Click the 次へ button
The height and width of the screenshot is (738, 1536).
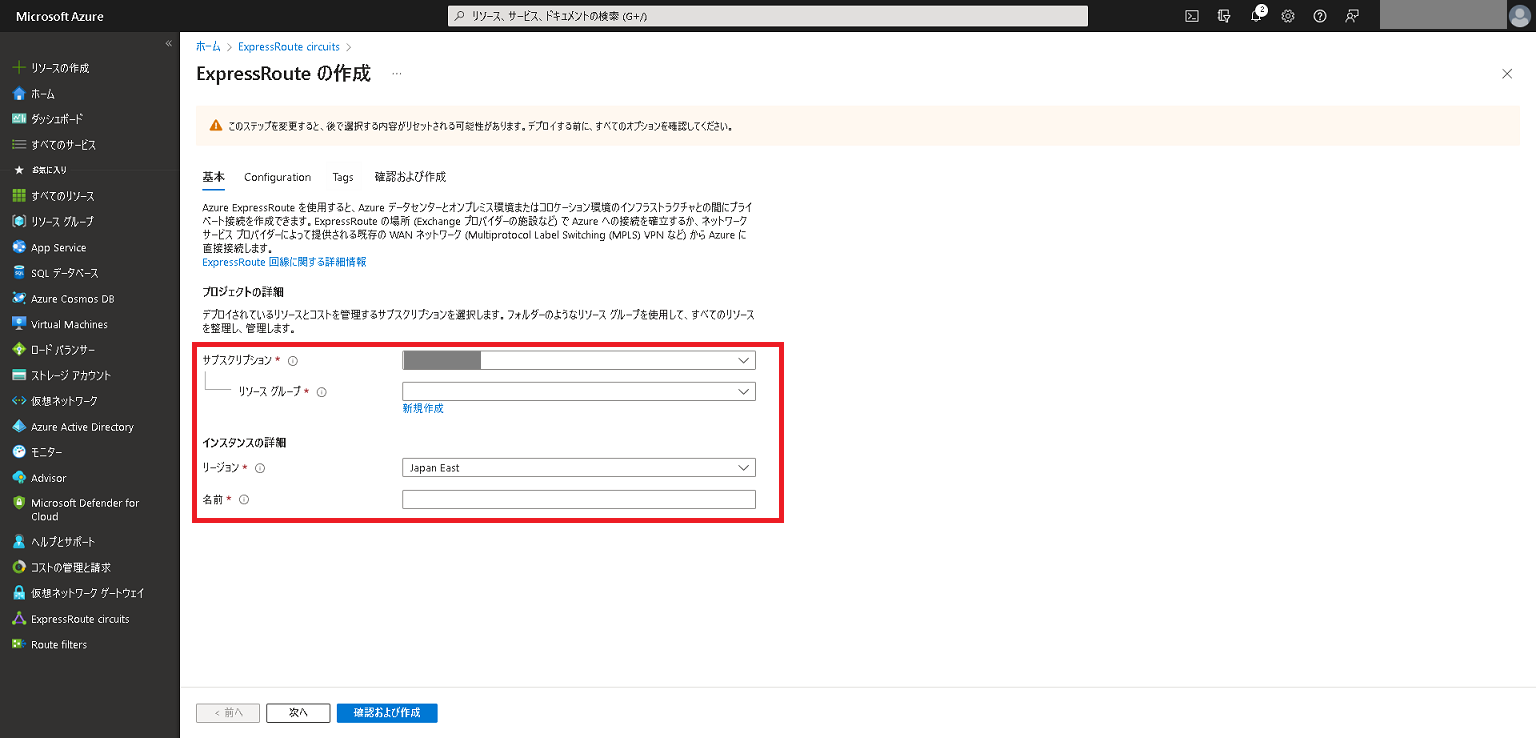[x=298, y=713]
